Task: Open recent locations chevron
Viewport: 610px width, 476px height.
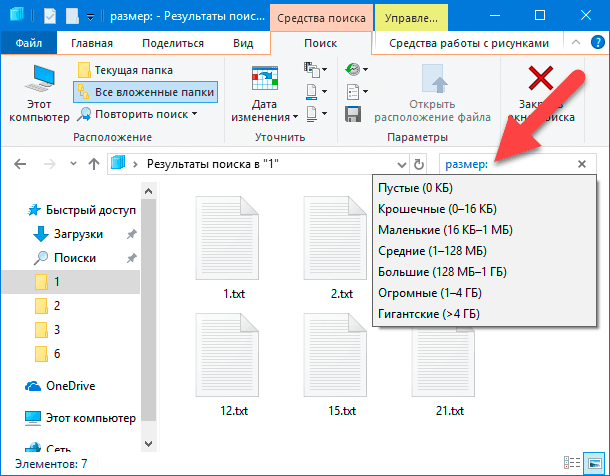Action: click(x=73, y=164)
